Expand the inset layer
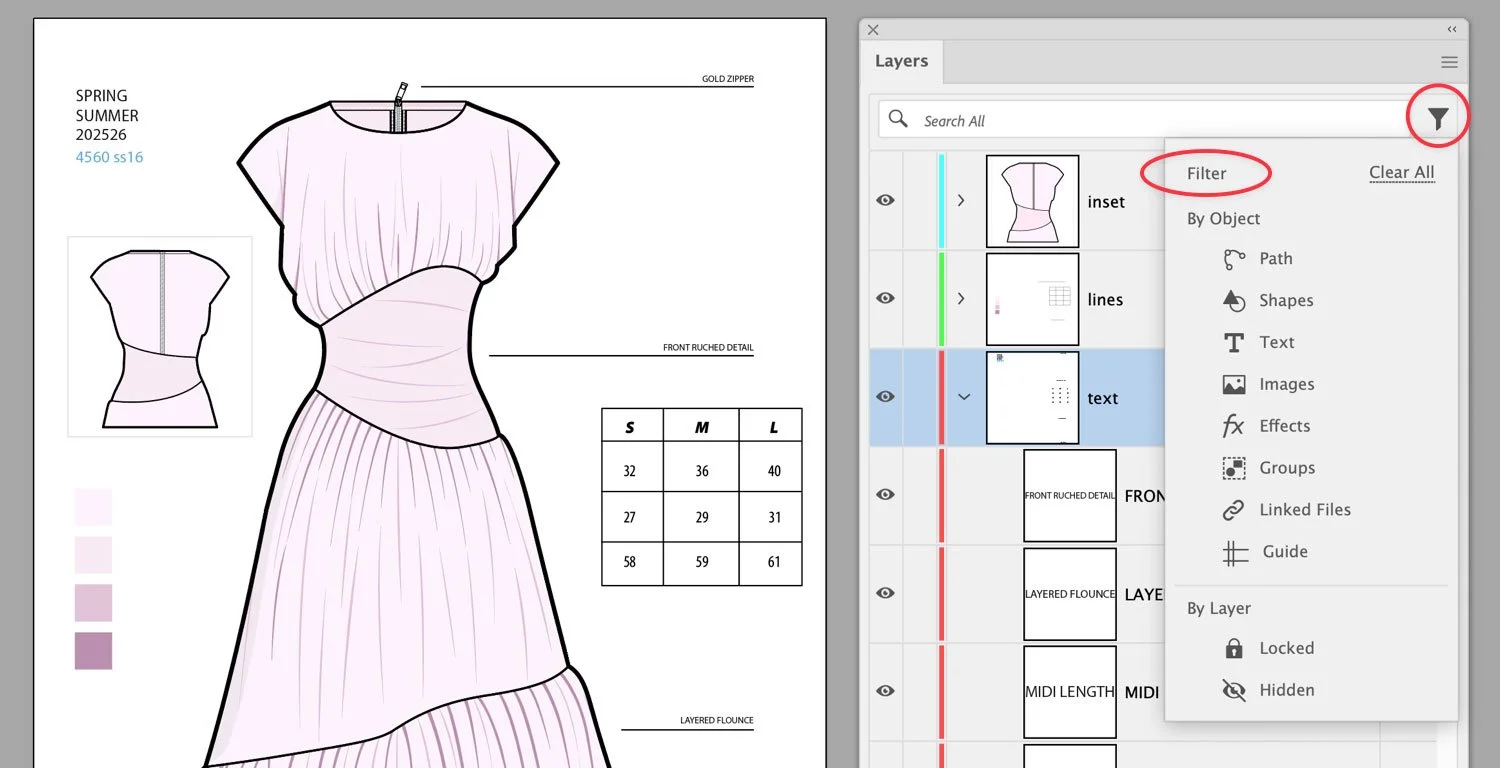The image size is (1500, 768). (960, 200)
